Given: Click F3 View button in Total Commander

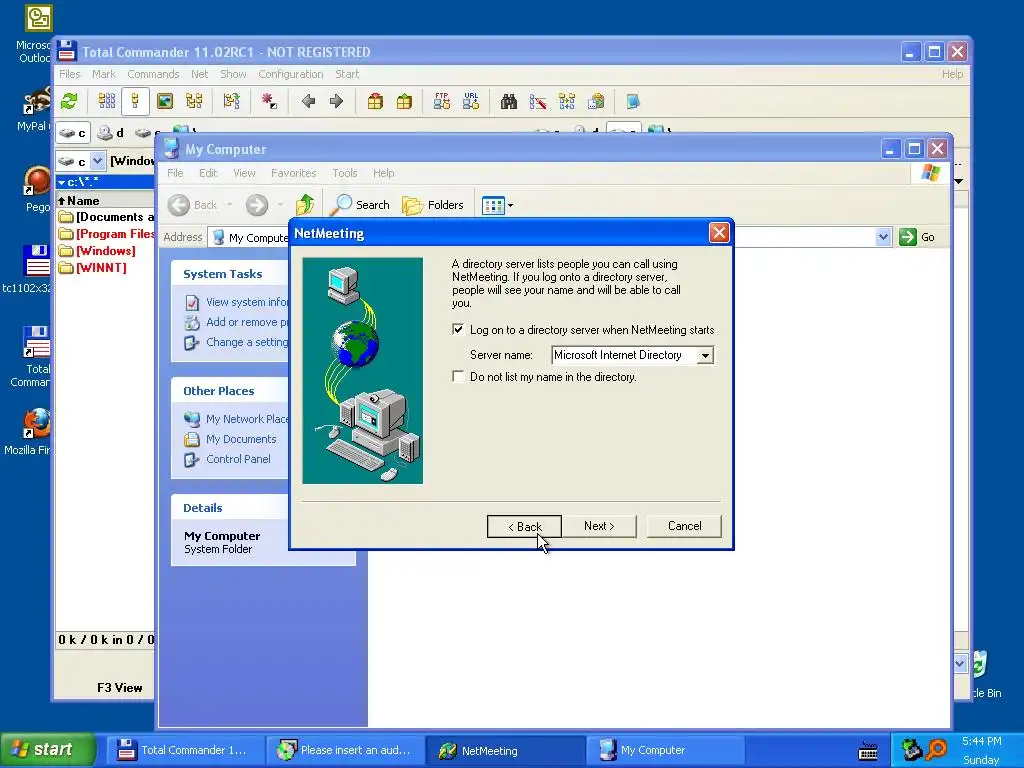Looking at the screenshot, I should point(120,688).
